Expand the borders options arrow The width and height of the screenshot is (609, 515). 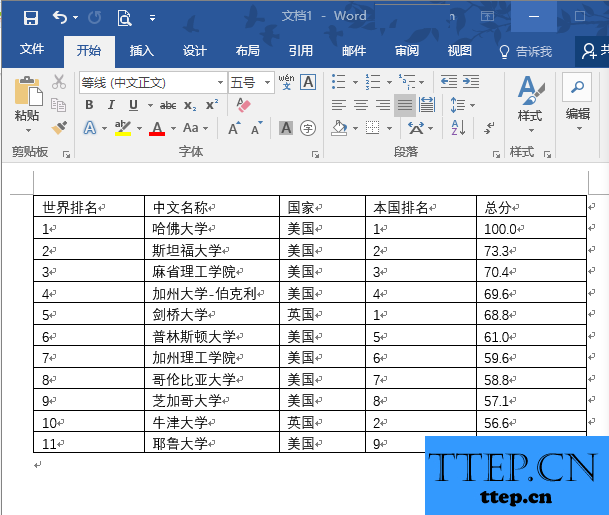coord(389,128)
